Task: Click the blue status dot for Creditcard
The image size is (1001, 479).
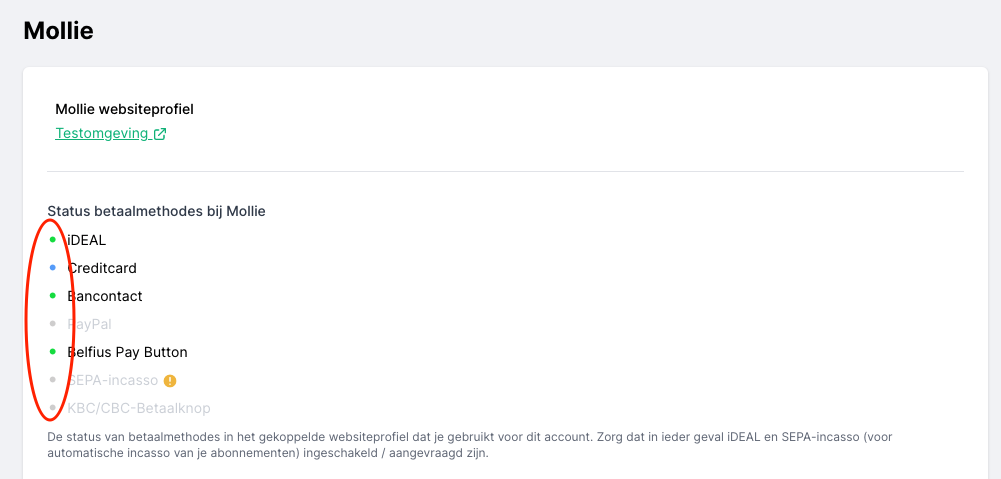Action: pyautogui.click(x=53, y=268)
